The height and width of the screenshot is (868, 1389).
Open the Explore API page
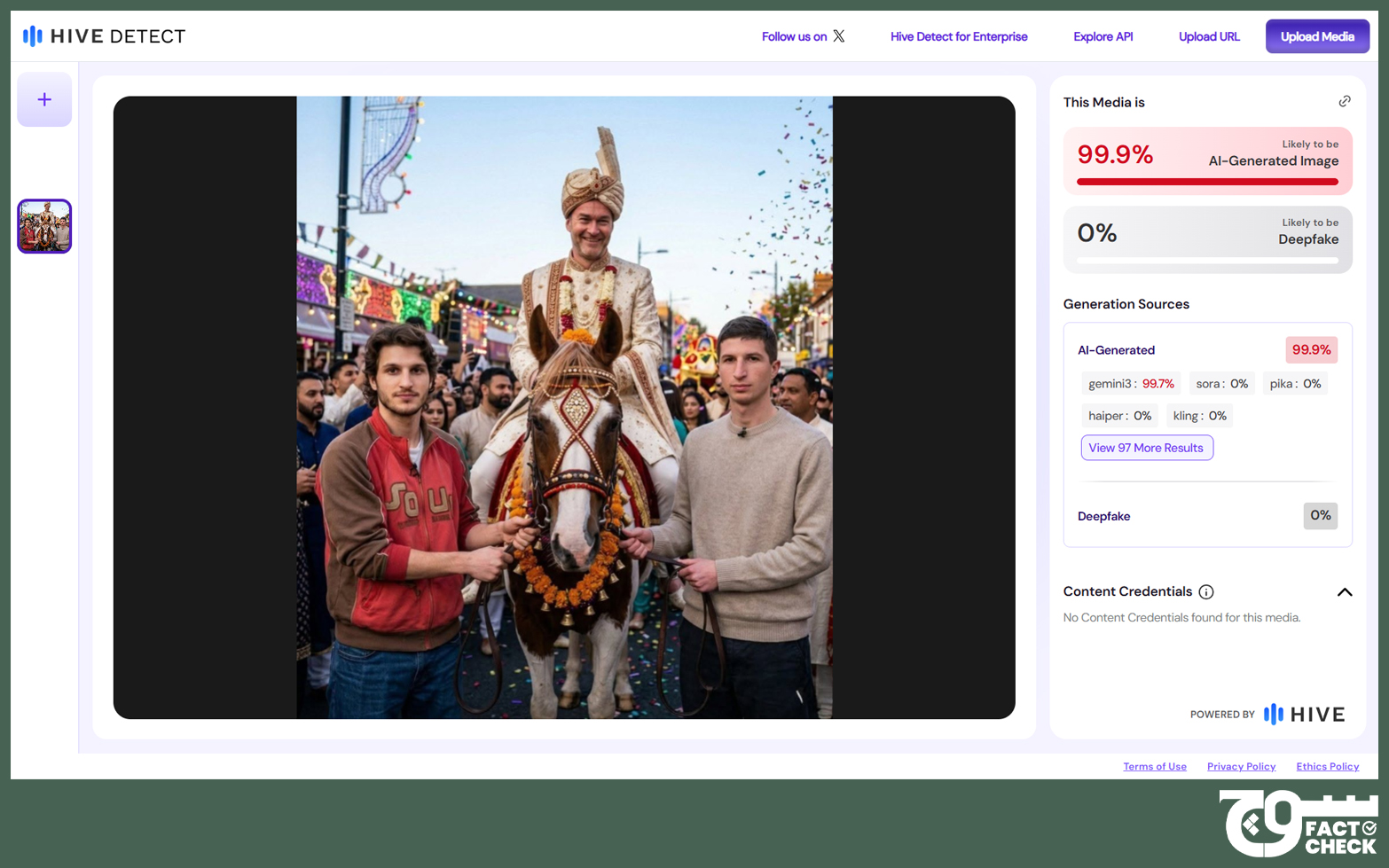(1103, 36)
